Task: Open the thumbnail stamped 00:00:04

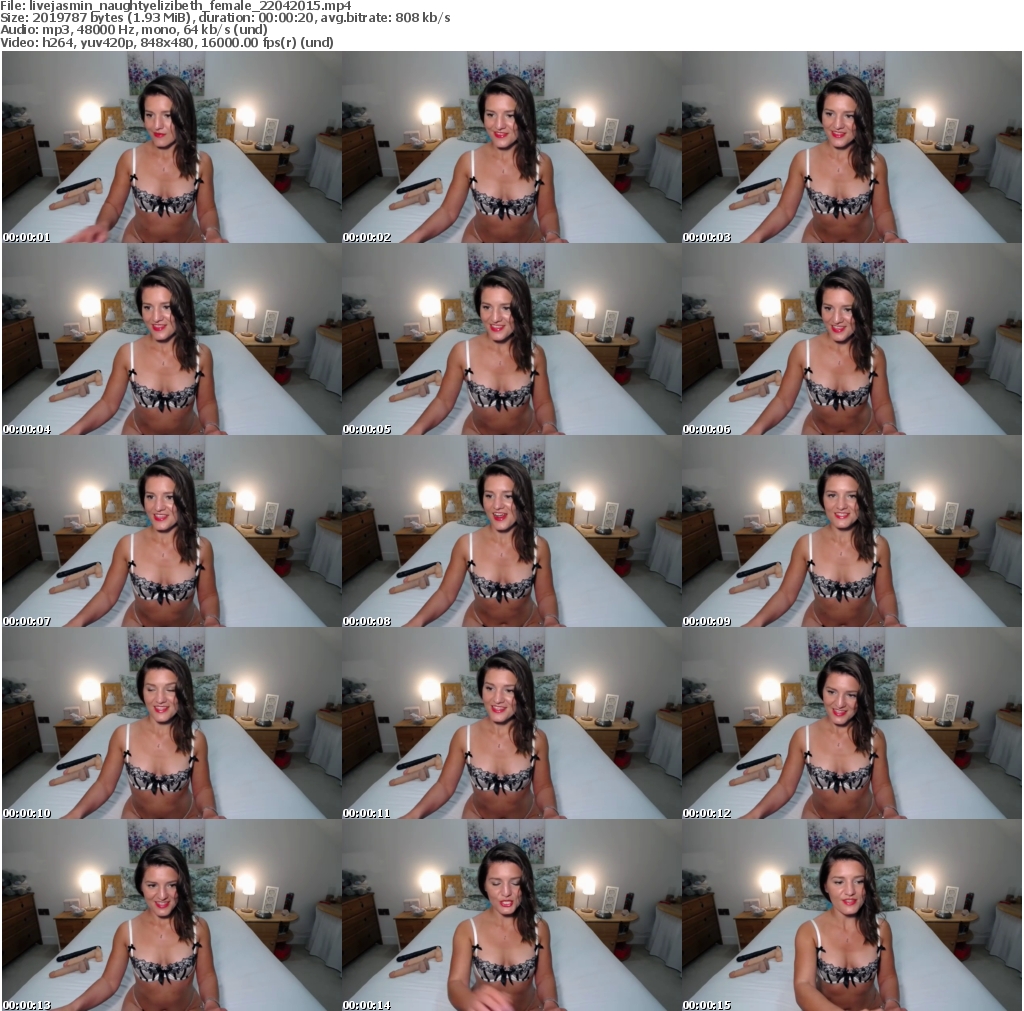Action: [171, 340]
